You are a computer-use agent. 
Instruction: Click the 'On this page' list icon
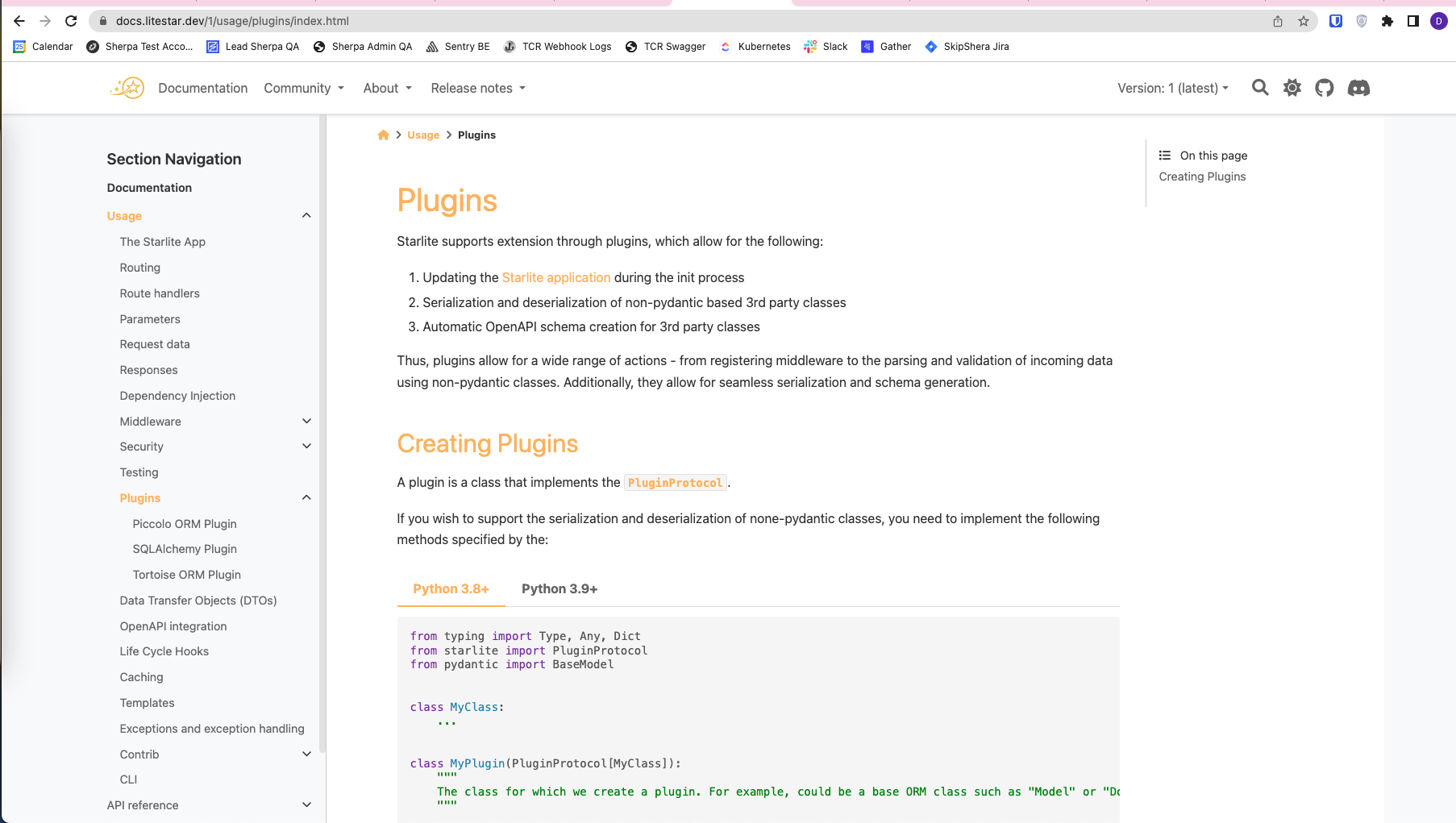click(1164, 155)
